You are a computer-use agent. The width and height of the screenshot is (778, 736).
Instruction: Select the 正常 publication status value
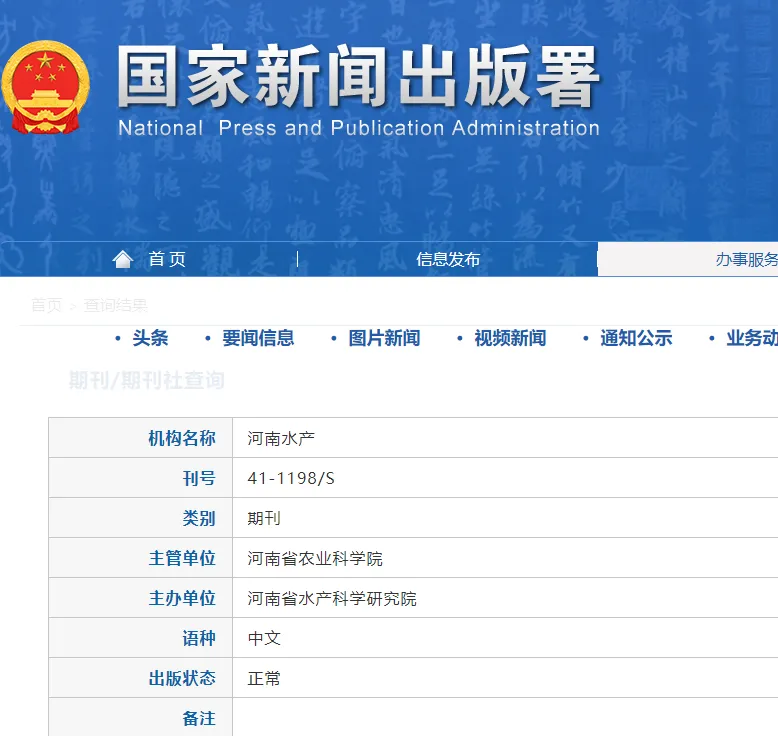coord(264,678)
